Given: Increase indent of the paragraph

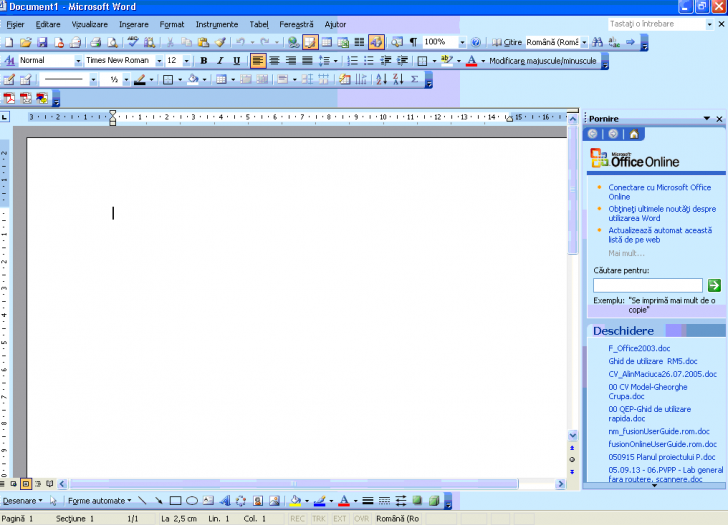Looking at the screenshot, I should [402, 61].
